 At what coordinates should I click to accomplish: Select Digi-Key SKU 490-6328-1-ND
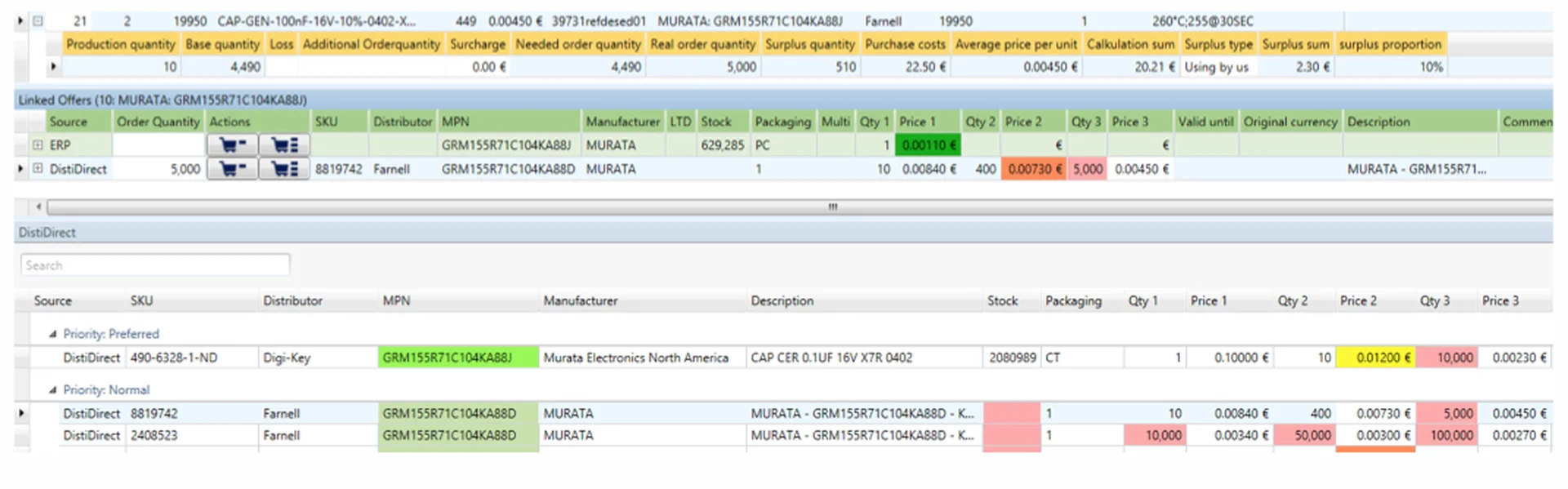174,358
